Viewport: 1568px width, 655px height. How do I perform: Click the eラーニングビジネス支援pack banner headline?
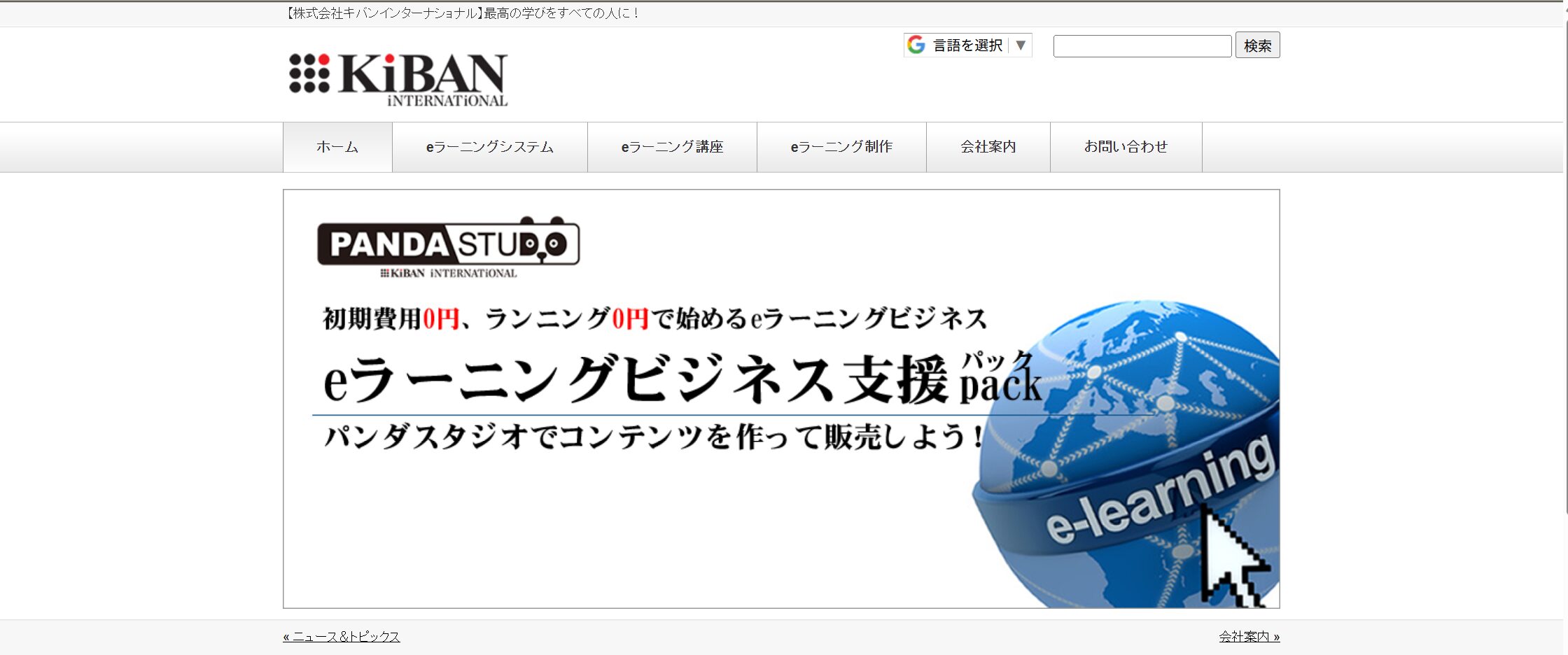[x=682, y=379]
